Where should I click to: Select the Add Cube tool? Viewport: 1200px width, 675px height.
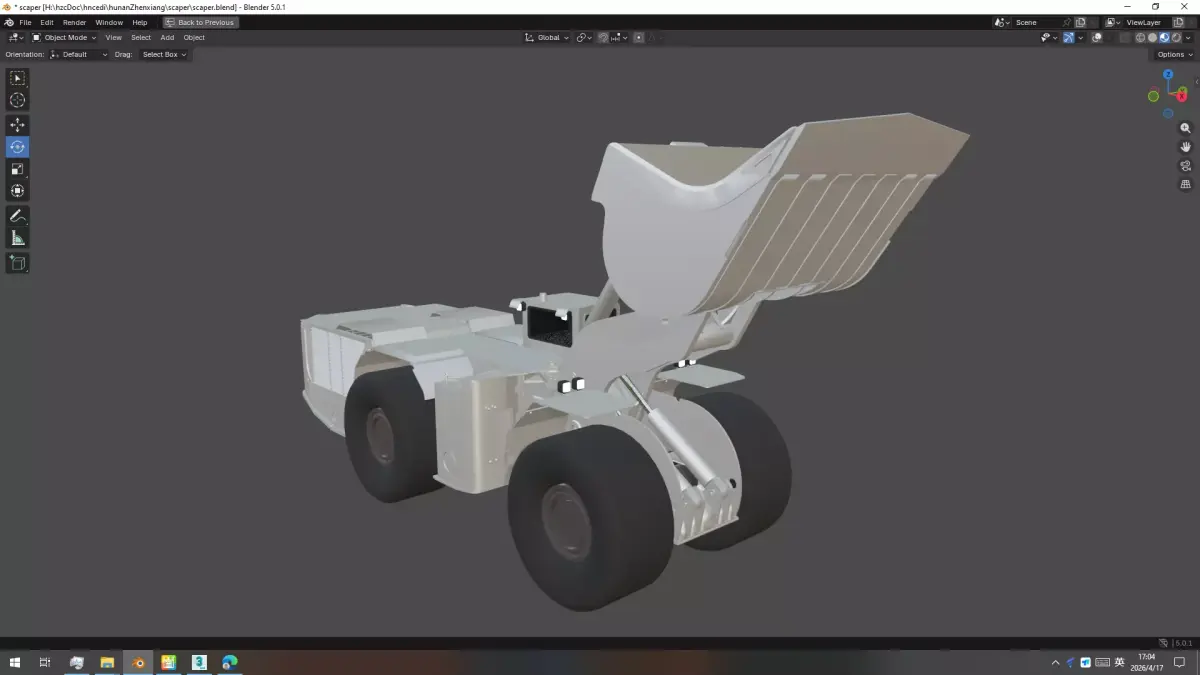17,263
